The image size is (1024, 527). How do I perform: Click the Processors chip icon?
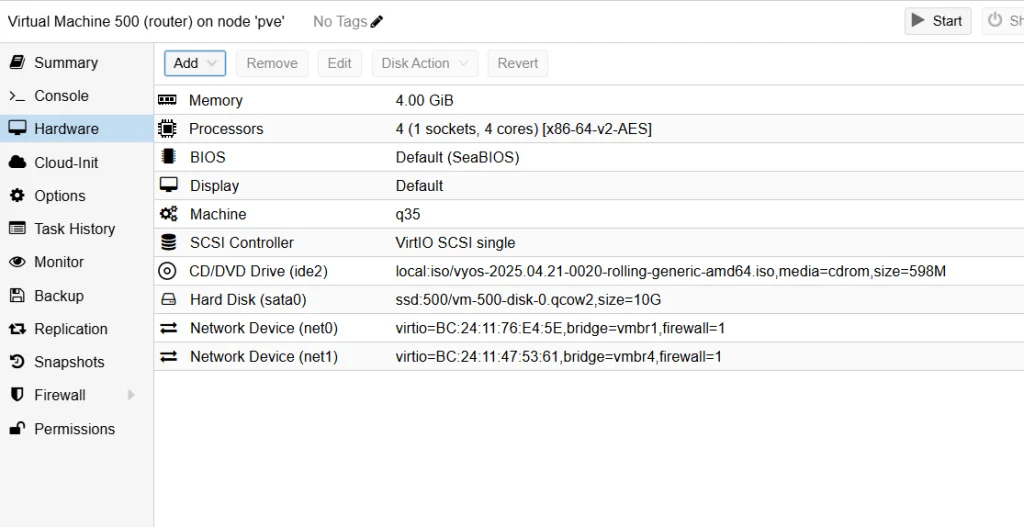click(167, 129)
